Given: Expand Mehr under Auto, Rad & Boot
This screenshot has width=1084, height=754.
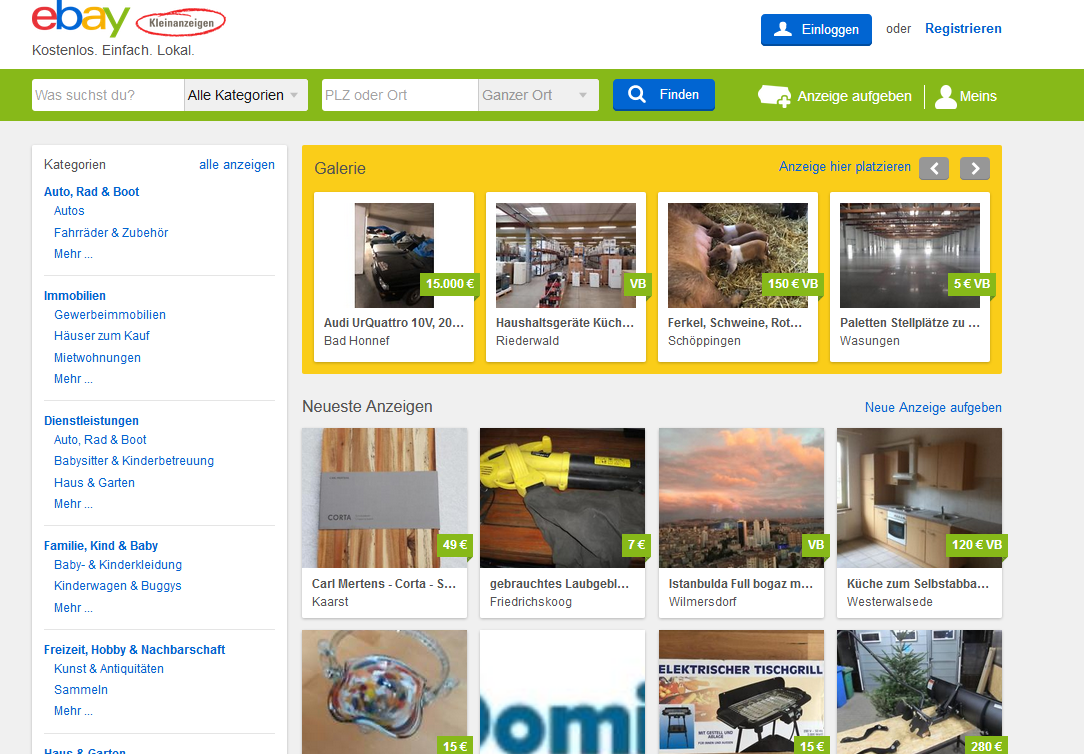Looking at the screenshot, I should [x=73, y=254].
